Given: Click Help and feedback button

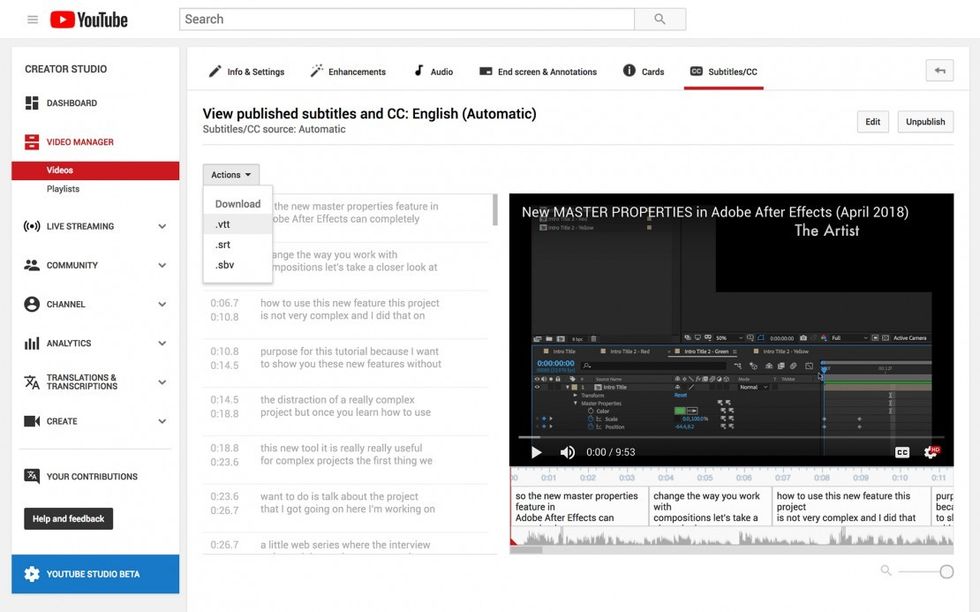Looking at the screenshot, I should click(69, 519).
